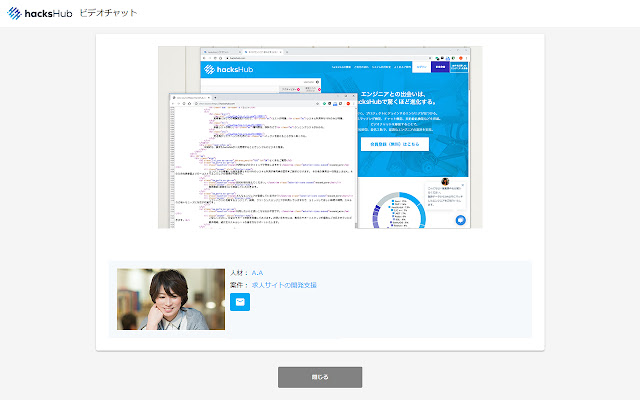Viewport: 640px width, 400px height.
Task: Click the 案件 label text
Action: pyautogui.click(x=239, y=285)
